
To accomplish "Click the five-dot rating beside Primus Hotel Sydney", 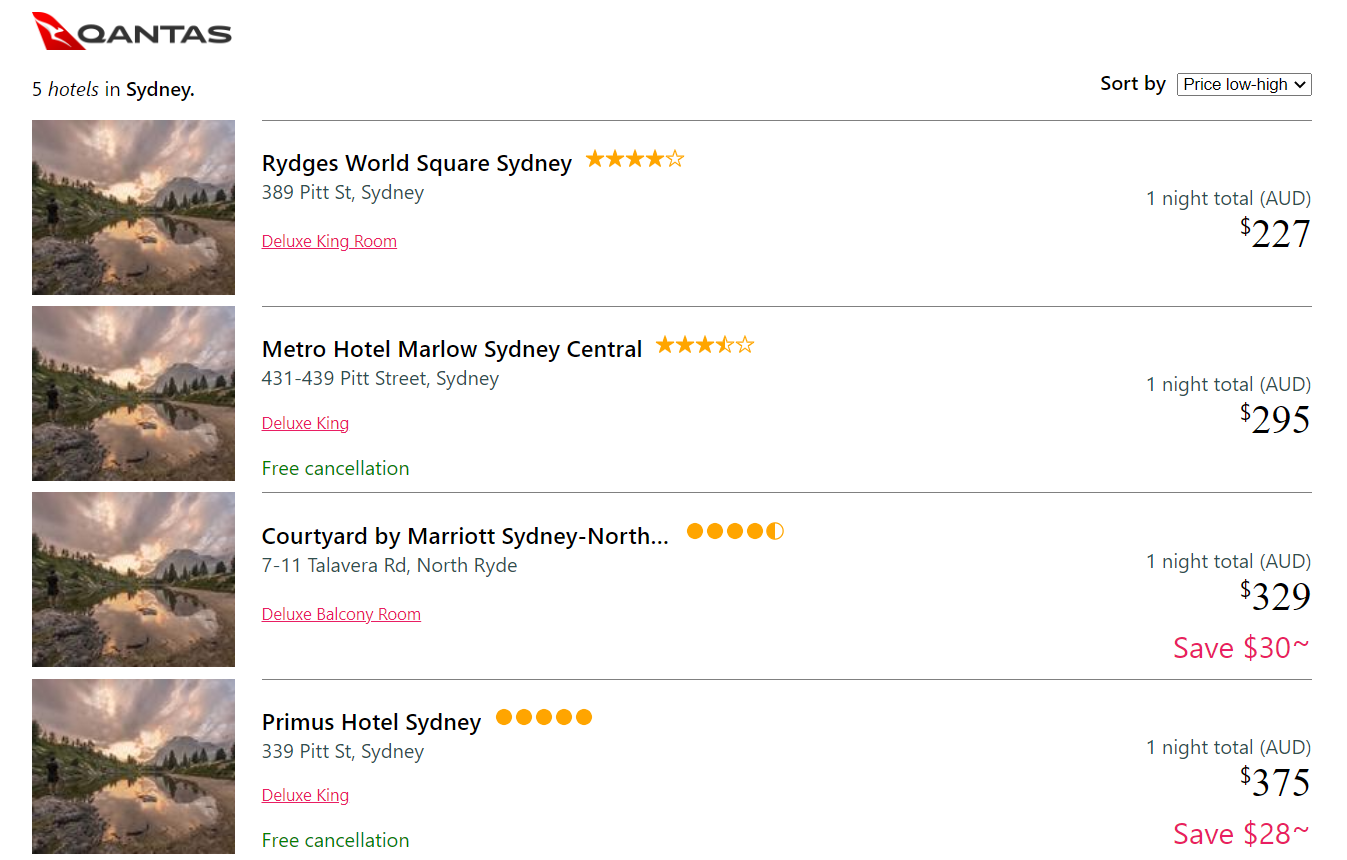I will 543,717.
